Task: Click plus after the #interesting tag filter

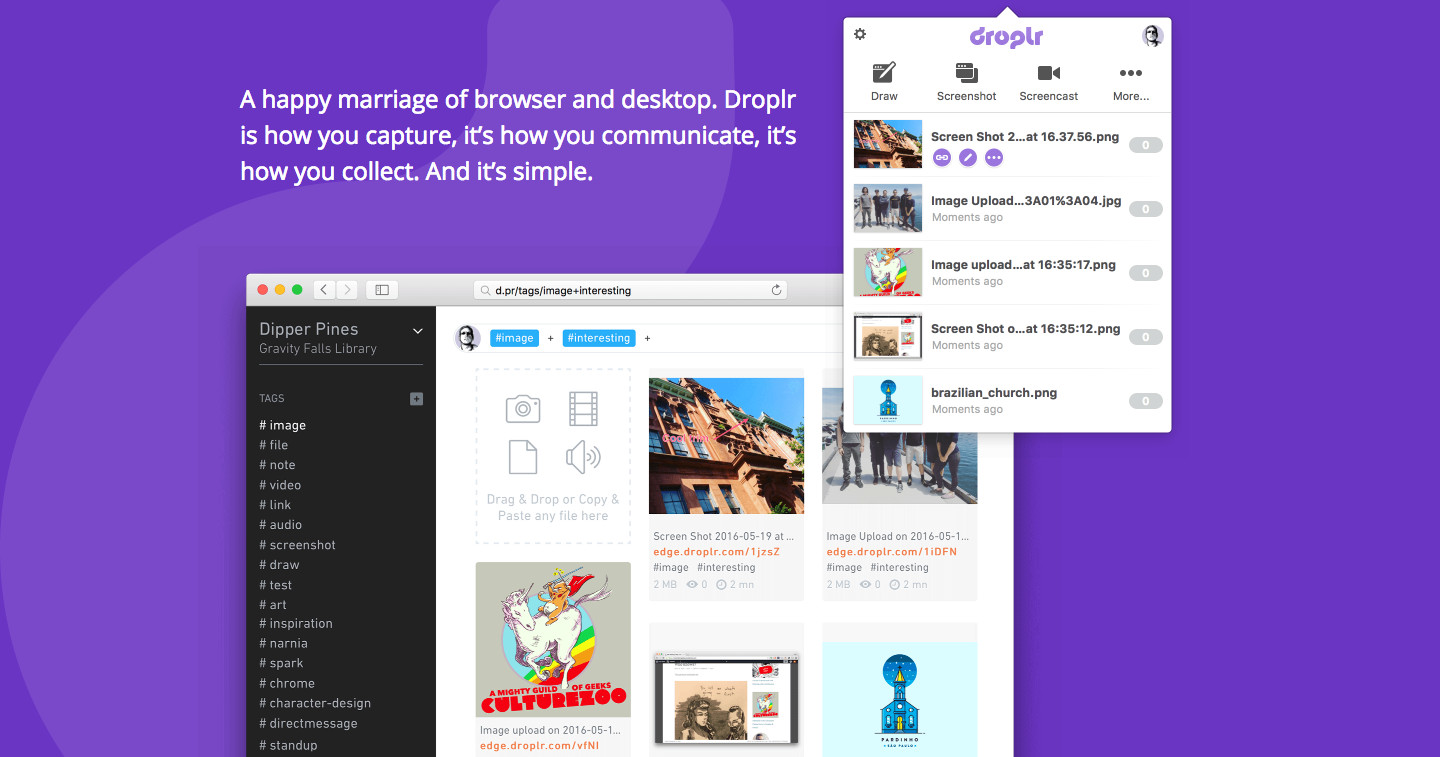Action: point(647,338)
